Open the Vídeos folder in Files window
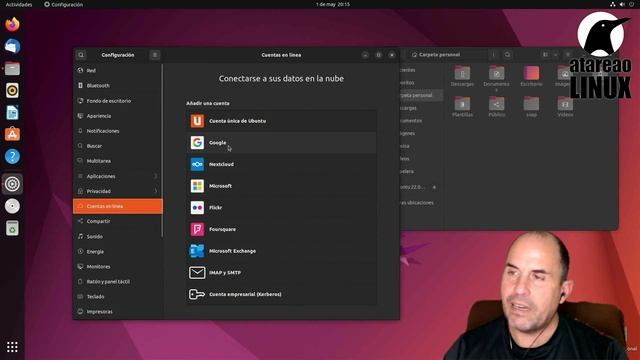 click(565, 107)
